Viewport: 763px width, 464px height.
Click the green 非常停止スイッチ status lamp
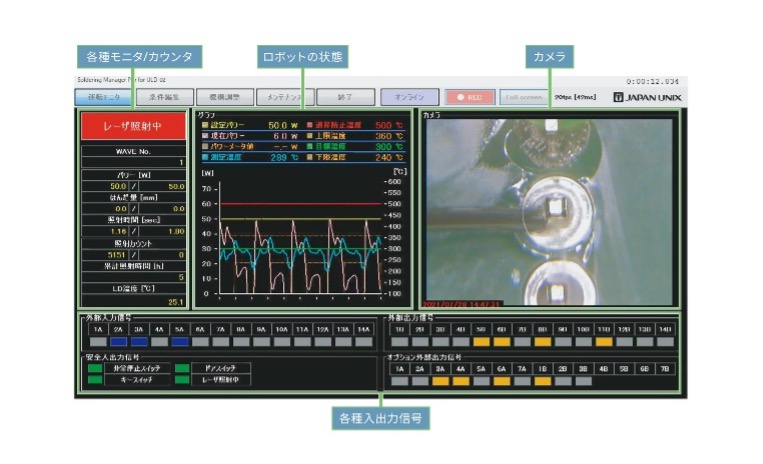95,368
